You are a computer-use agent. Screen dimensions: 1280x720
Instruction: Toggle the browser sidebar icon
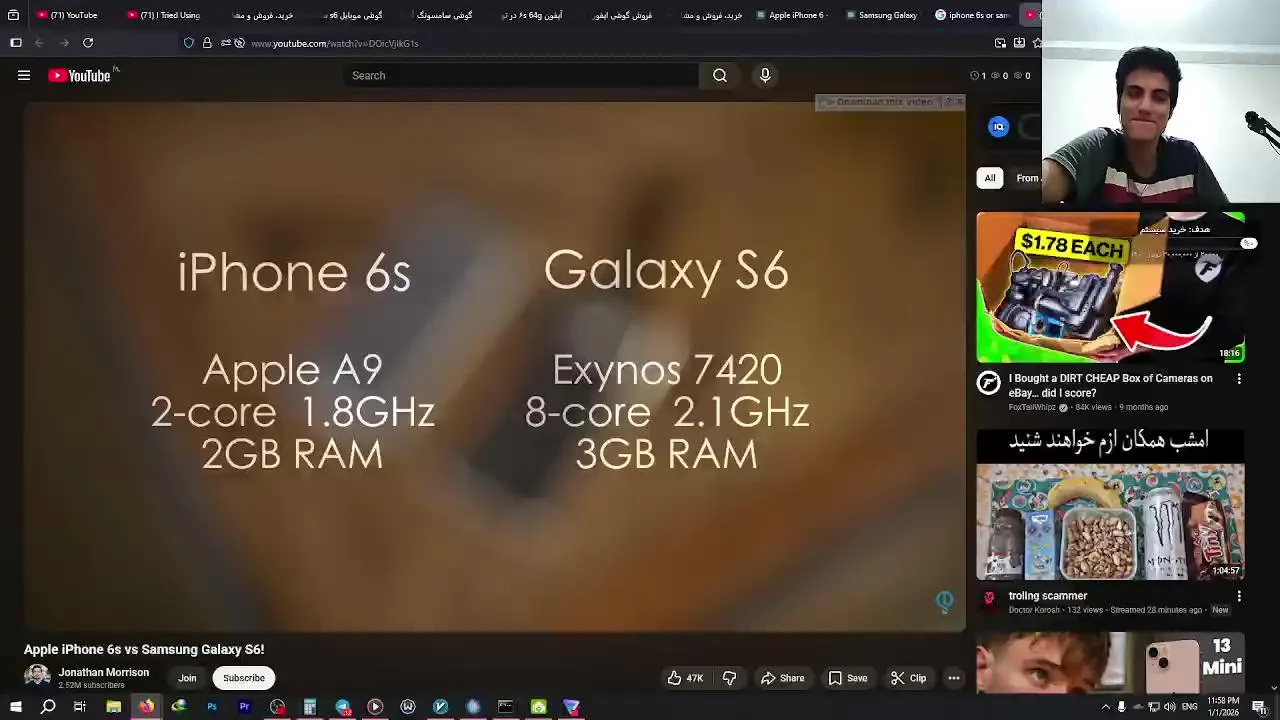pyautogui.click(x=15, y=43)
